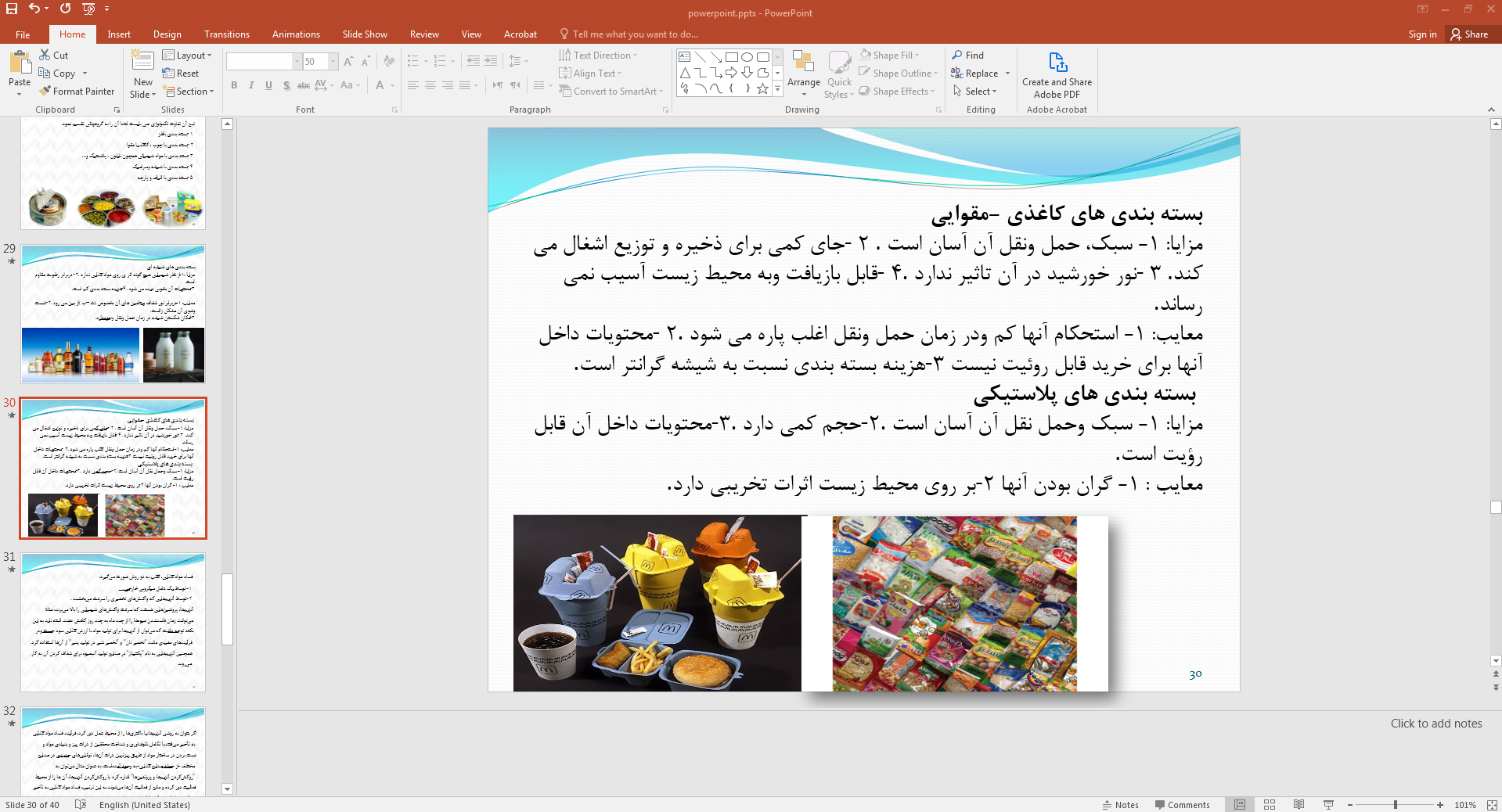Viewport: 1502px width, 812px height.
Task: Click the zoom slider handle
Action: point(1395,805)
